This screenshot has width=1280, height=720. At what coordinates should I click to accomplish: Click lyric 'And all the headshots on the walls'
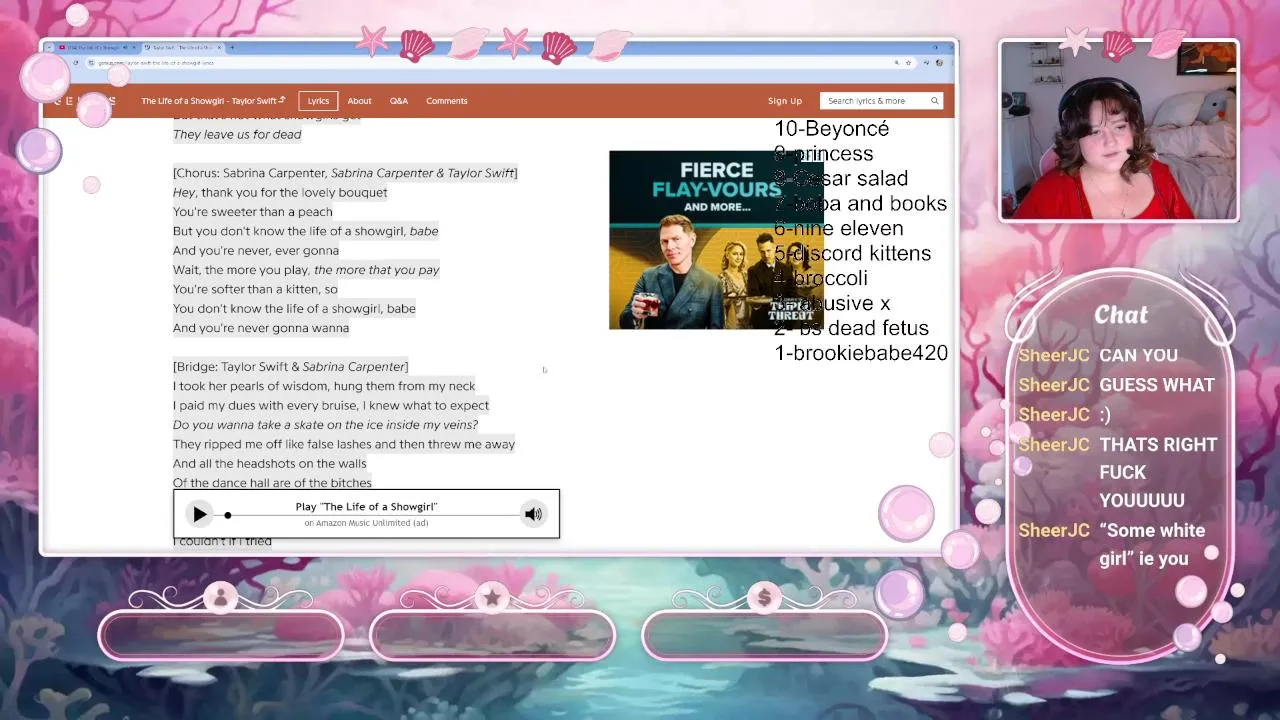coord(270,463)
